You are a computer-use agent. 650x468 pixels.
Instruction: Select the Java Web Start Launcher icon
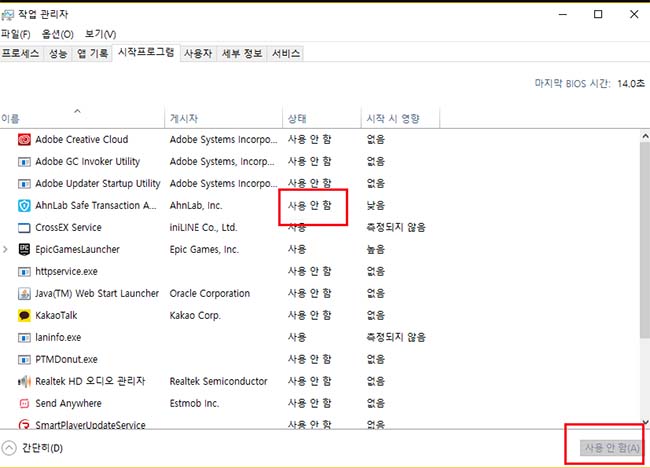pyautogui.click(x=24, y=293)
